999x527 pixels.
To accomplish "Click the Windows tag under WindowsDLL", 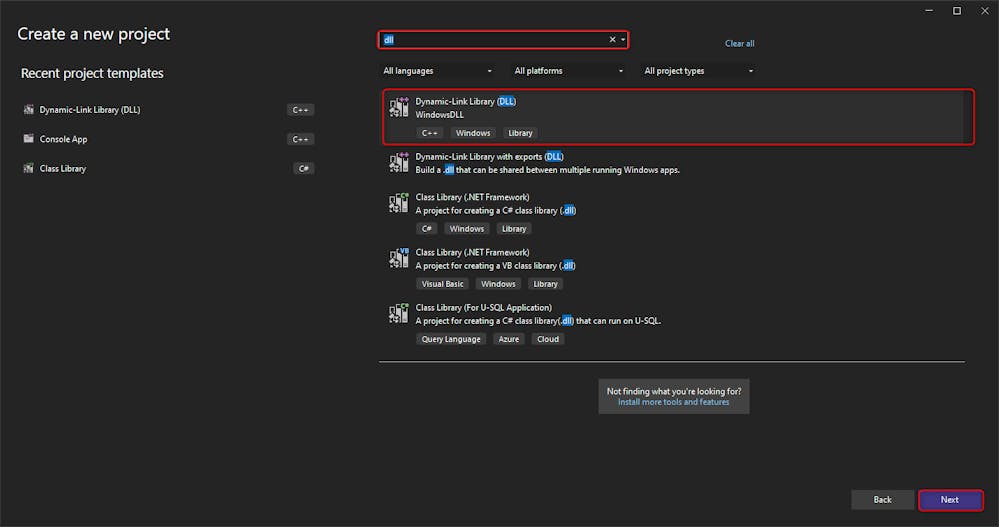I will point(473,133).
